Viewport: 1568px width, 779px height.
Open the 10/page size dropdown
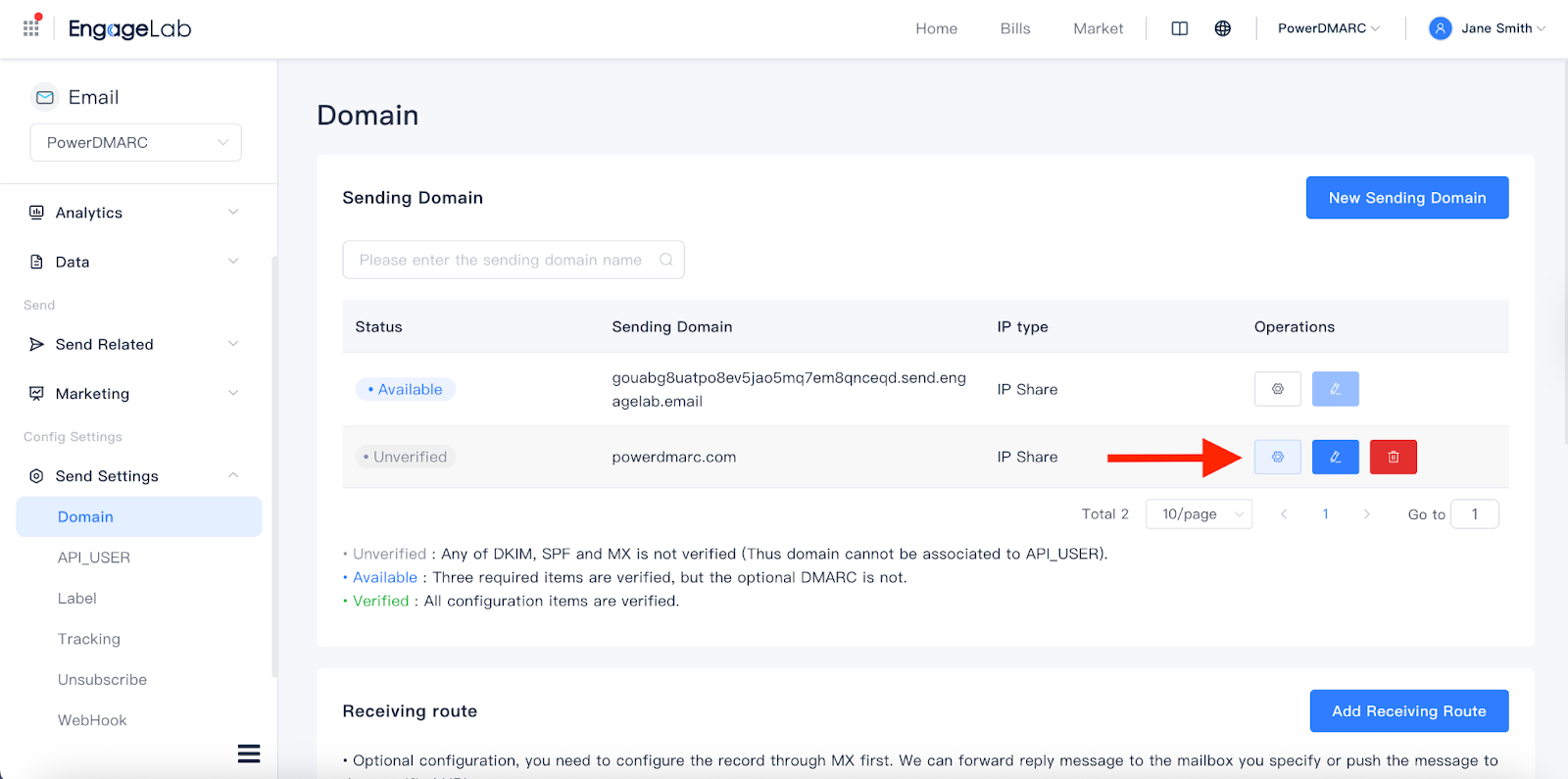(1200, 514)
